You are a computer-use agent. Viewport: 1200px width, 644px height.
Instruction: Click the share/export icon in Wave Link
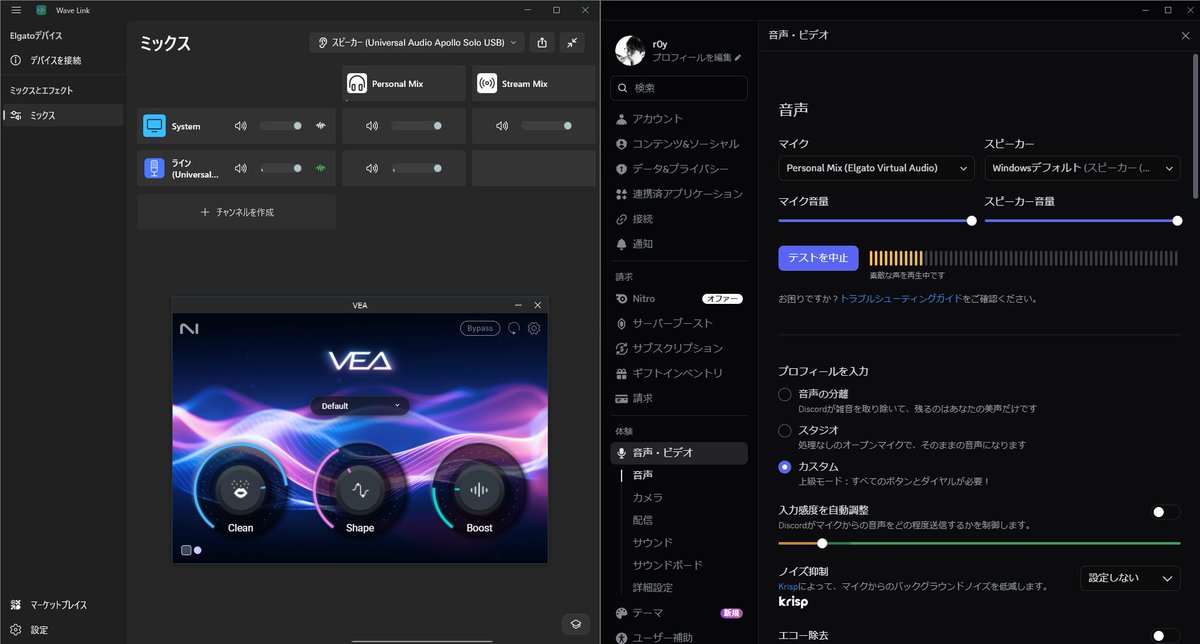coord(542,42)
